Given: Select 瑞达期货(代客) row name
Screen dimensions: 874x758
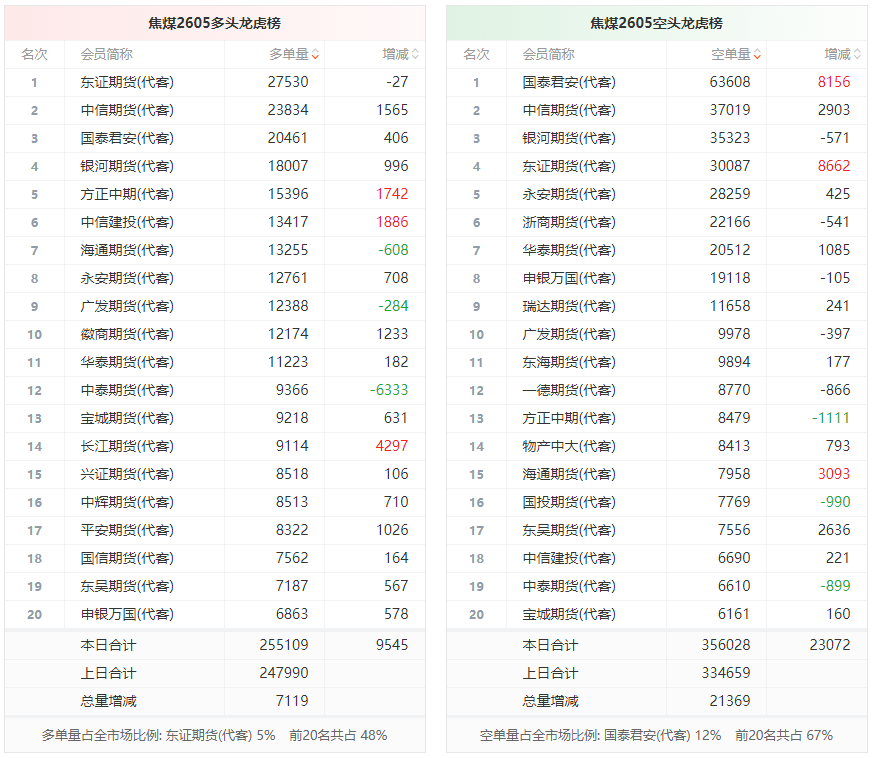Looking at the screenshot, I should click(569, 307).
